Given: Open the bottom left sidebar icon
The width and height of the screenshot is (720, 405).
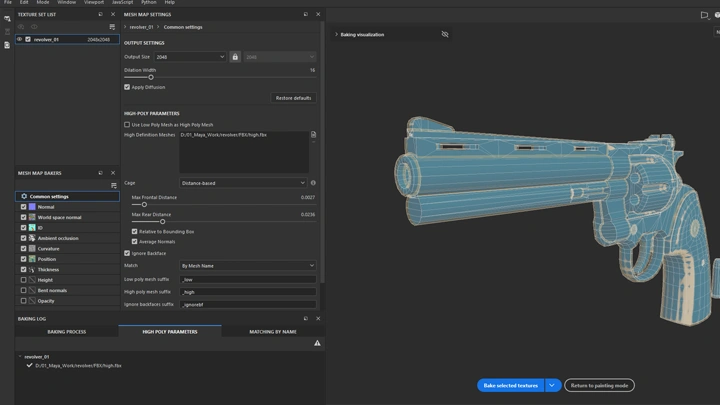Looking at the screenshot, I should click(x=7, y=45).
